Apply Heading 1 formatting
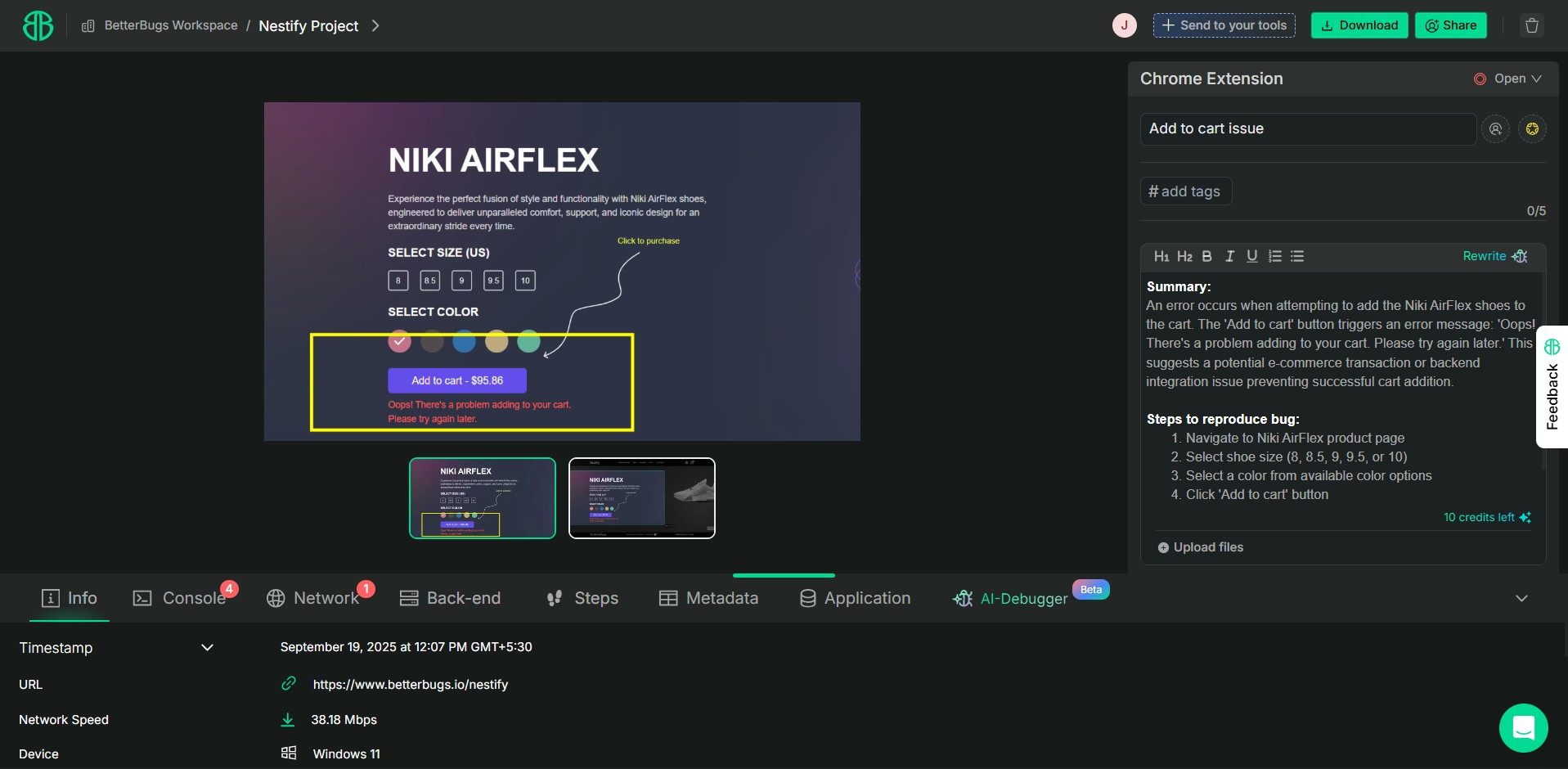Viewport: 1568px width, 769px height. click(1161, 257)
